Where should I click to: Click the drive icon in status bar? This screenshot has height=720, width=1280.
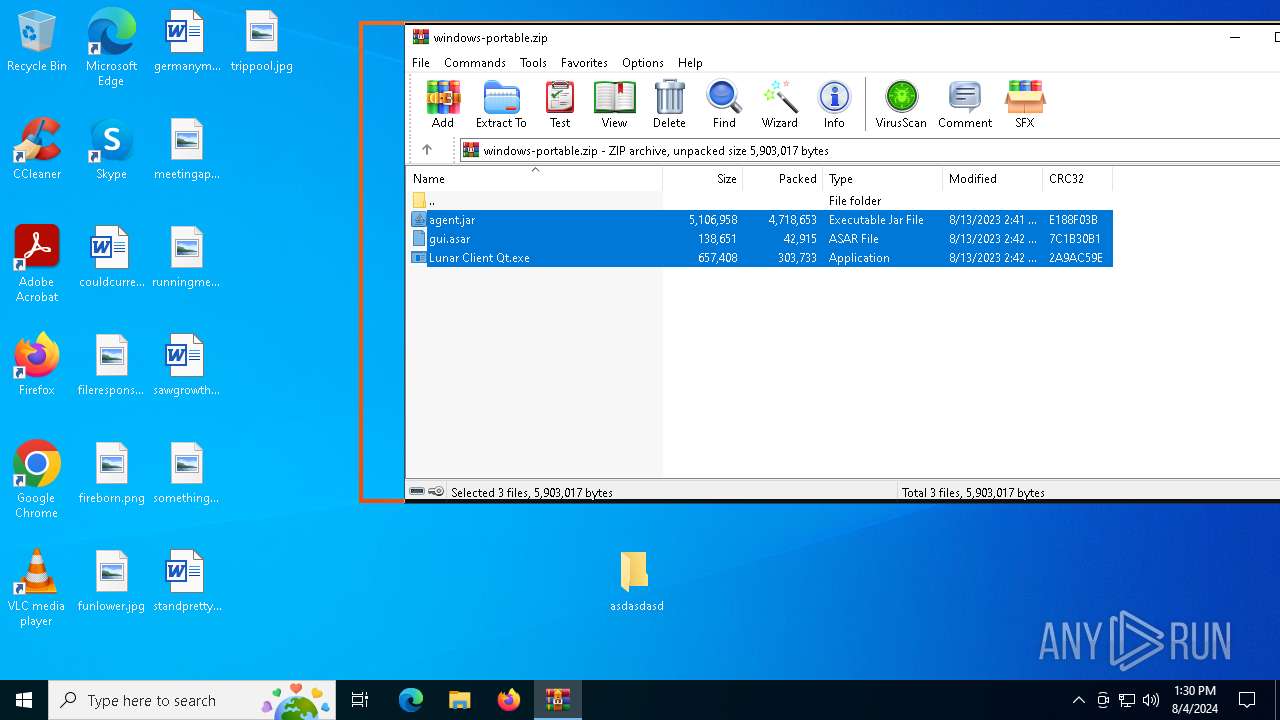pyautogui.click(x=417, y=492)
